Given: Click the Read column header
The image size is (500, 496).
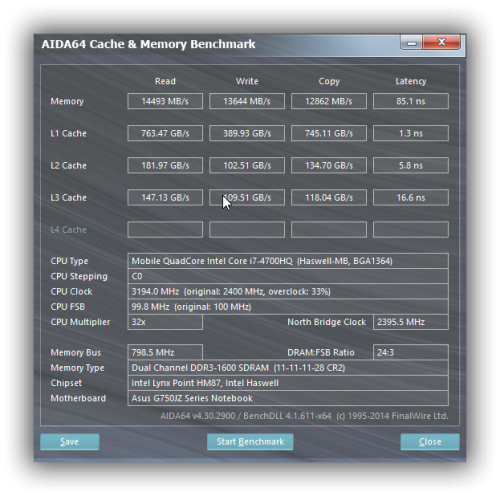Looking at the screenshot, I should (x=165, y=81).
